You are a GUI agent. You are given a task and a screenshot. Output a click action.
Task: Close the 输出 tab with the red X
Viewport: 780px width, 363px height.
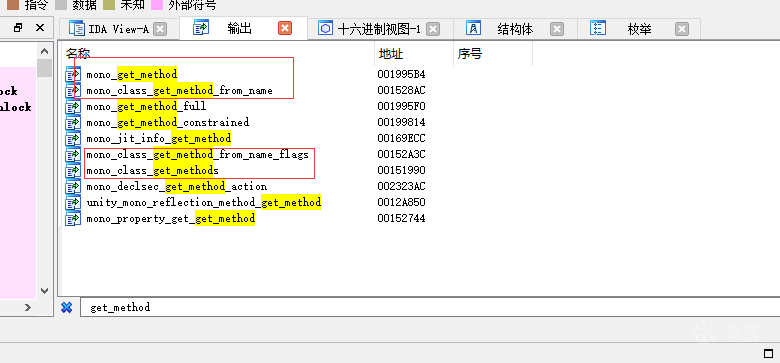(285, 29)
